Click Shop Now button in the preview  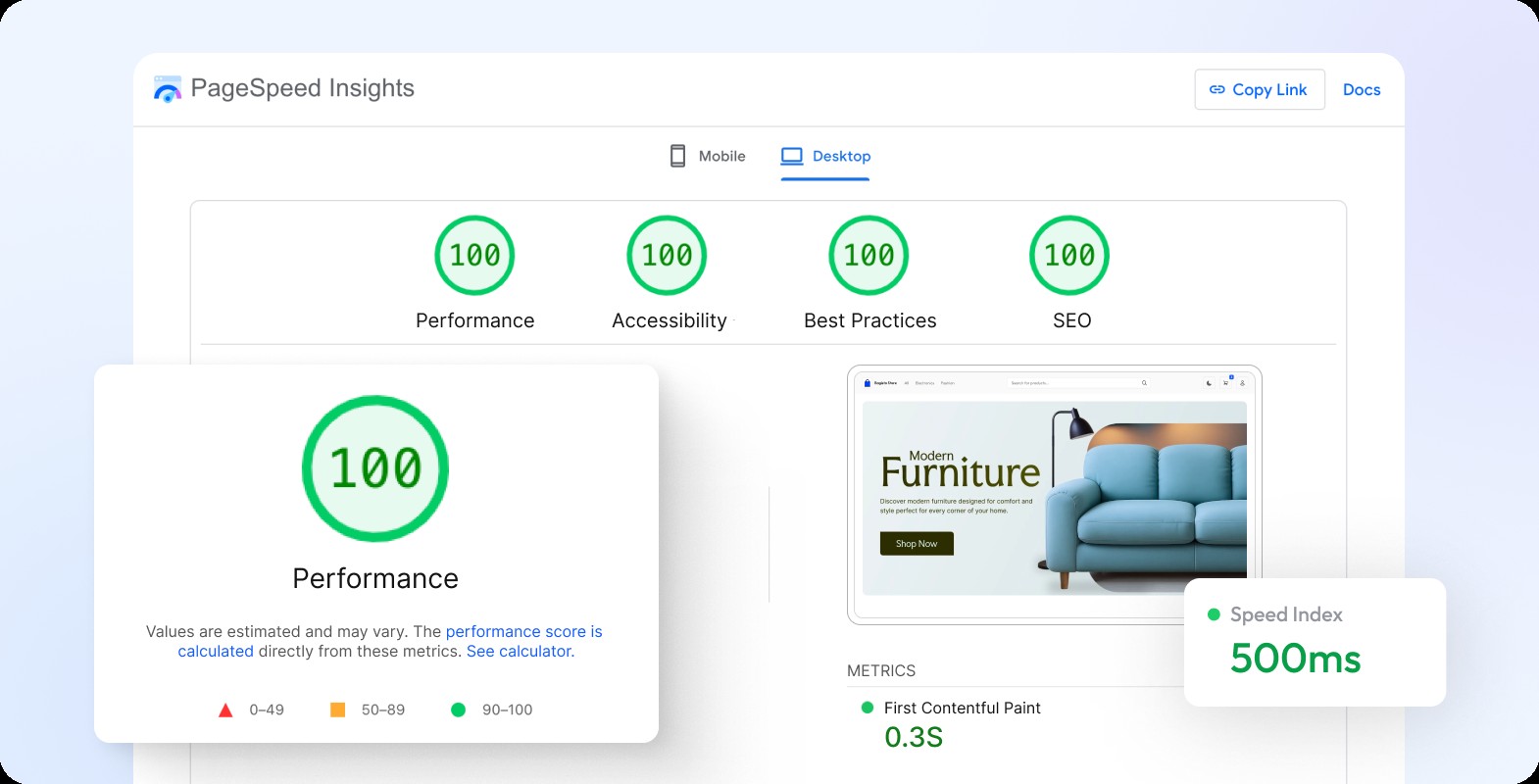pyautogui.click(x=917, y=543)
